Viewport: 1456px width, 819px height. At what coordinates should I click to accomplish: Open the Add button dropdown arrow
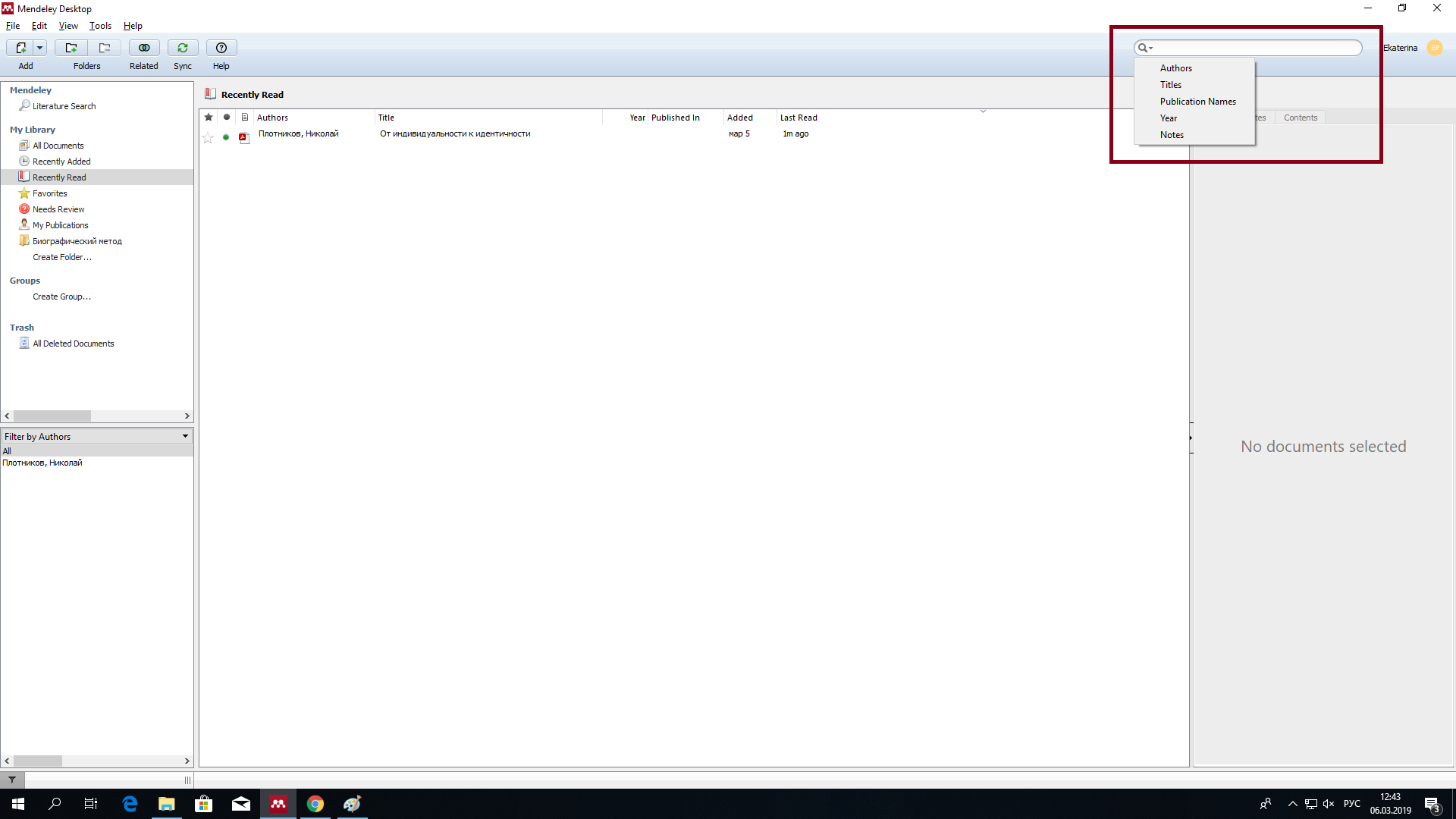[39, 48]
